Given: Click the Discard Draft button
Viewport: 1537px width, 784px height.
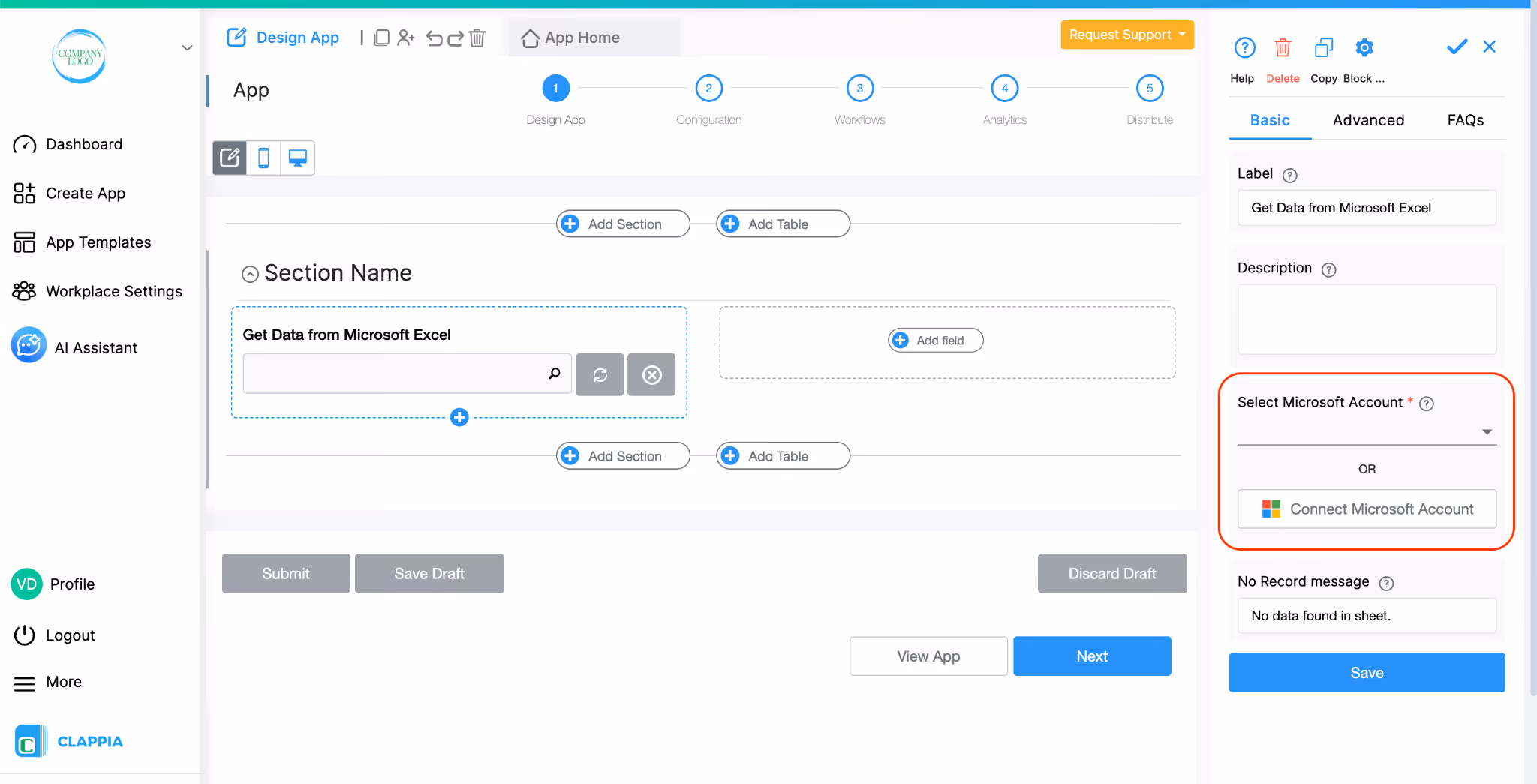Looking at the screenshot, I should 1112,574.
